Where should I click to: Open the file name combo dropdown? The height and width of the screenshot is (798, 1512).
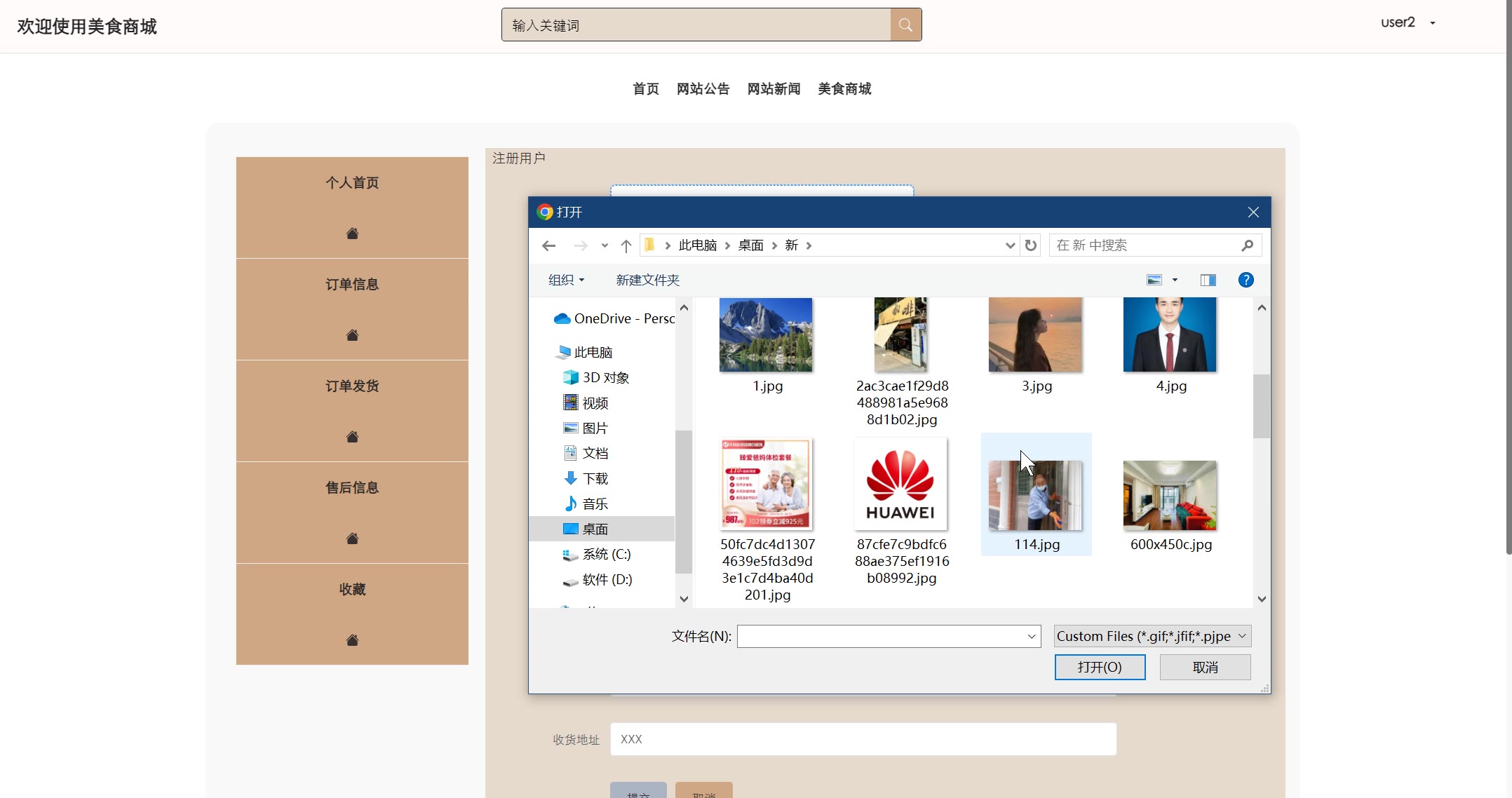(x=1032, y=636)
